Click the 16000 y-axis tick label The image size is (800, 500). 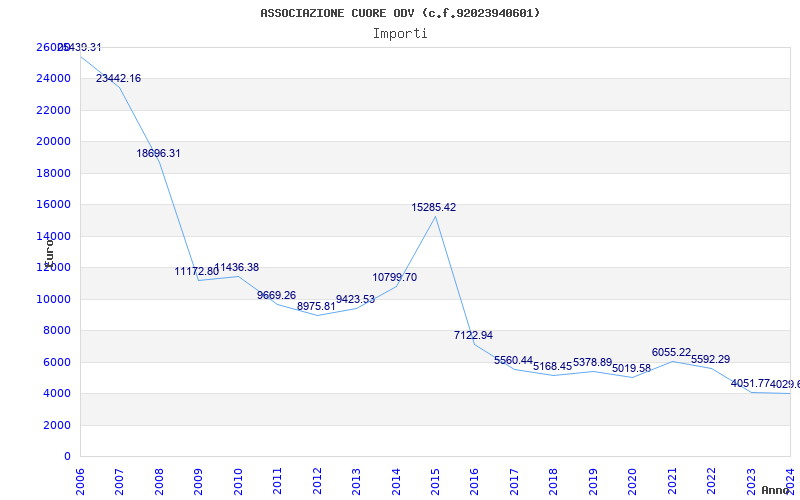pyautogui.click(x=54, y=205)
